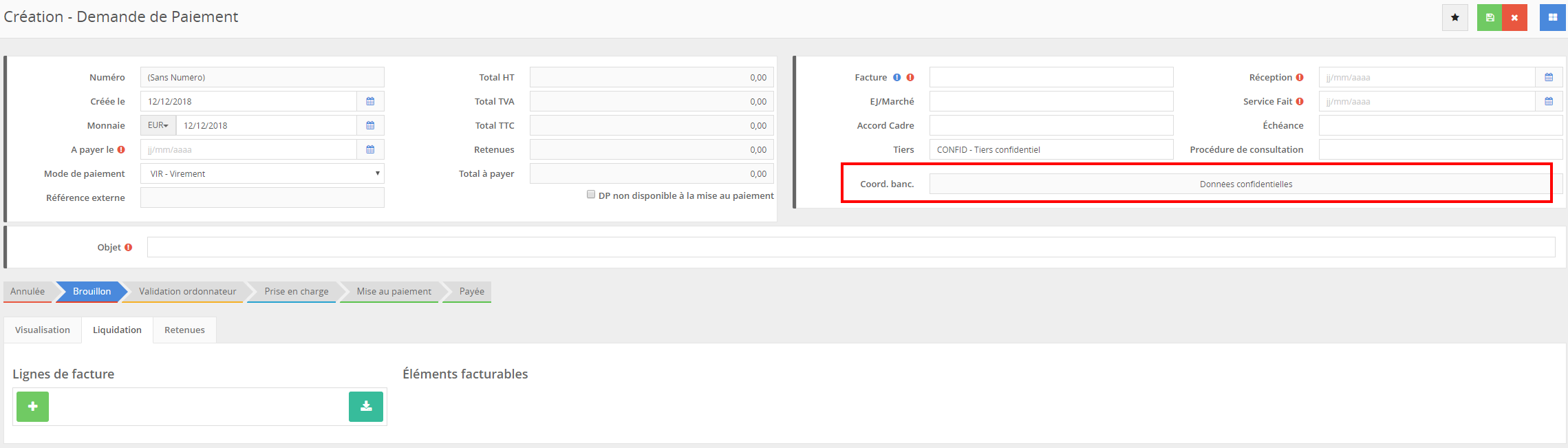Select the Validation ordonnateur status step

[x=187, y=292]
